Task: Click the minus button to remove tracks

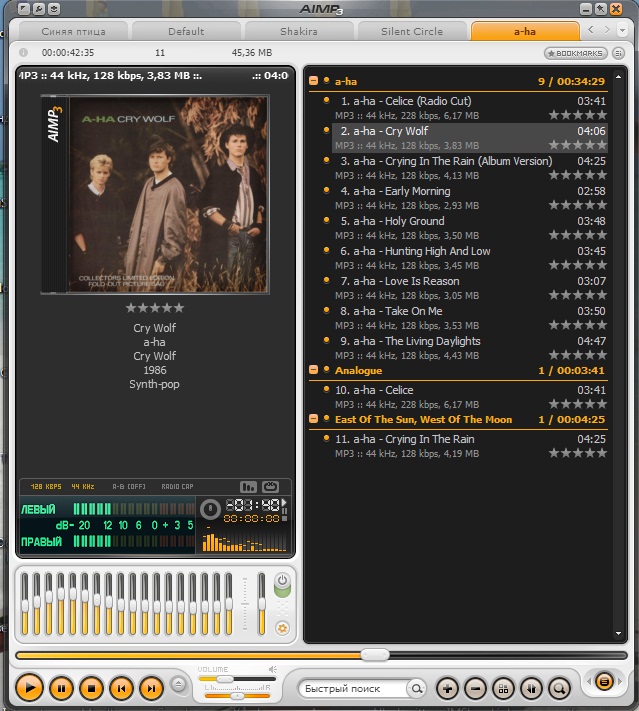Action: point(475,689)
